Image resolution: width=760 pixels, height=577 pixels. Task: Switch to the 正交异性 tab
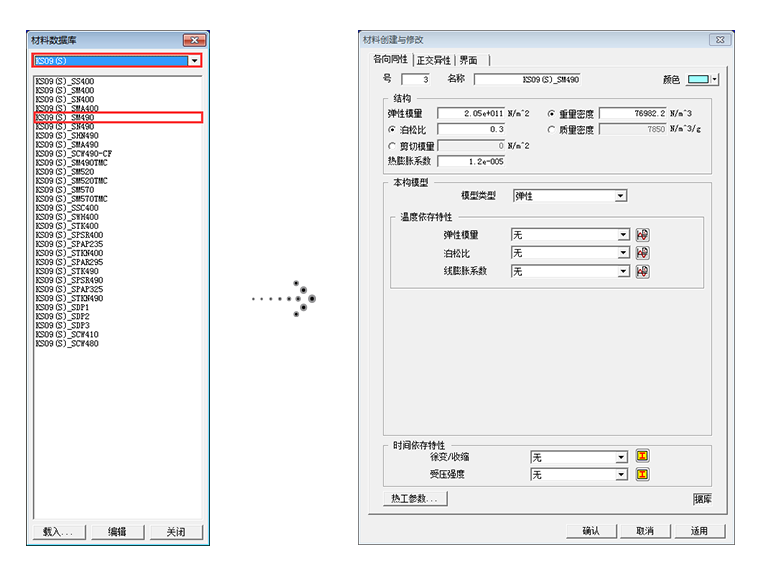(433, 60)
